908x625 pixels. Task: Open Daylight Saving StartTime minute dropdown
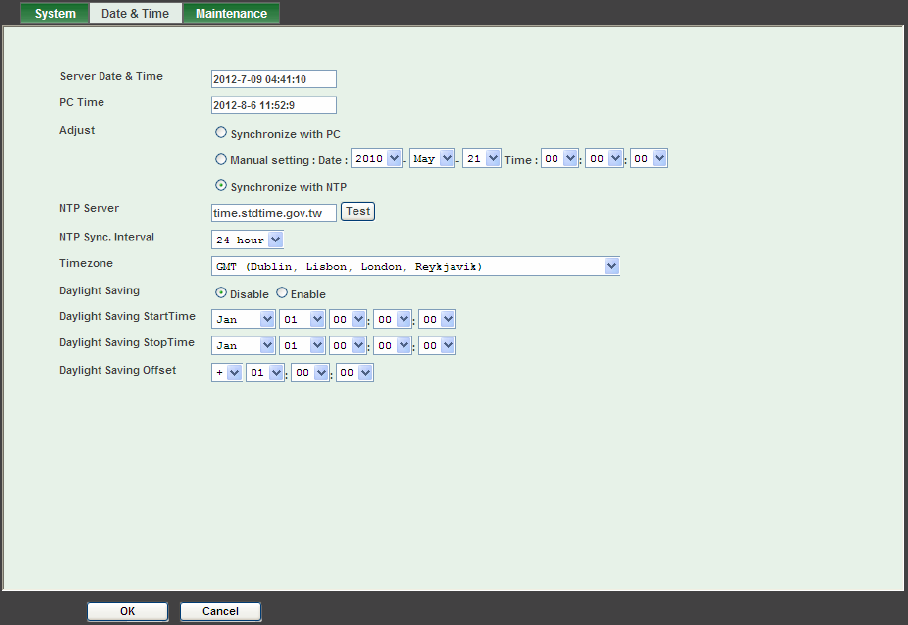click(x=393, y=319)
